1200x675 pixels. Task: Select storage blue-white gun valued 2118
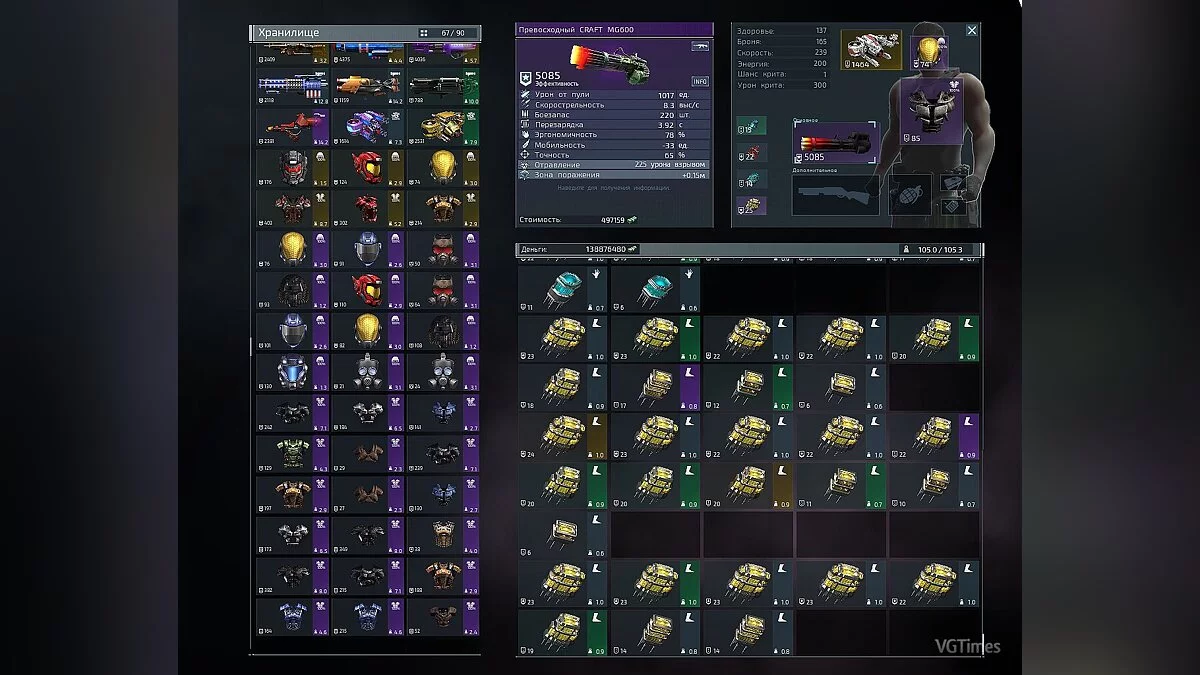coord(292,86)
